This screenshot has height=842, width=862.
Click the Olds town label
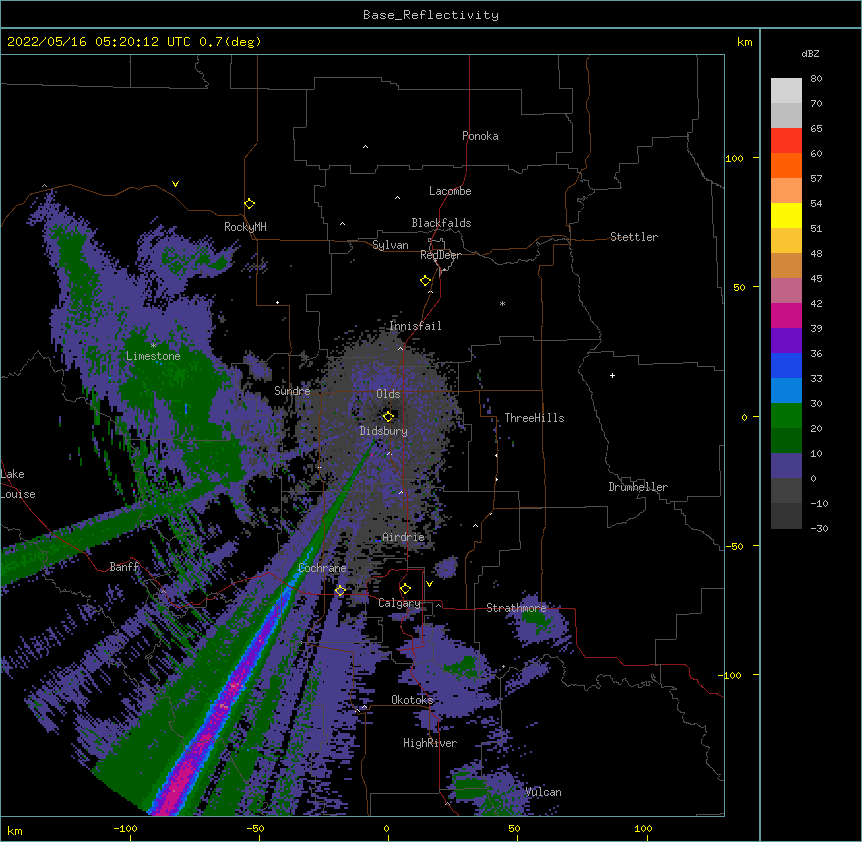click(388, 394)
